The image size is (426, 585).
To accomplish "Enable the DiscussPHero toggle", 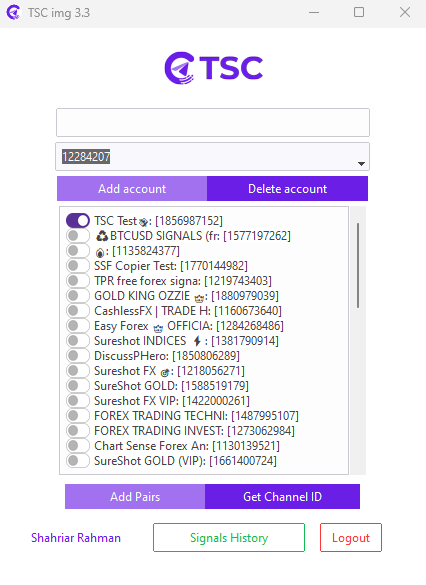I will coord(78,355).
